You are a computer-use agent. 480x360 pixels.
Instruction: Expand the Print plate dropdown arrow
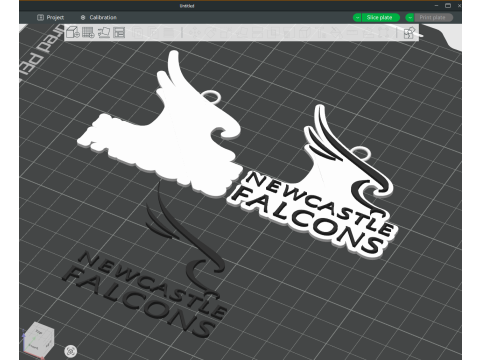pos(410,17)
